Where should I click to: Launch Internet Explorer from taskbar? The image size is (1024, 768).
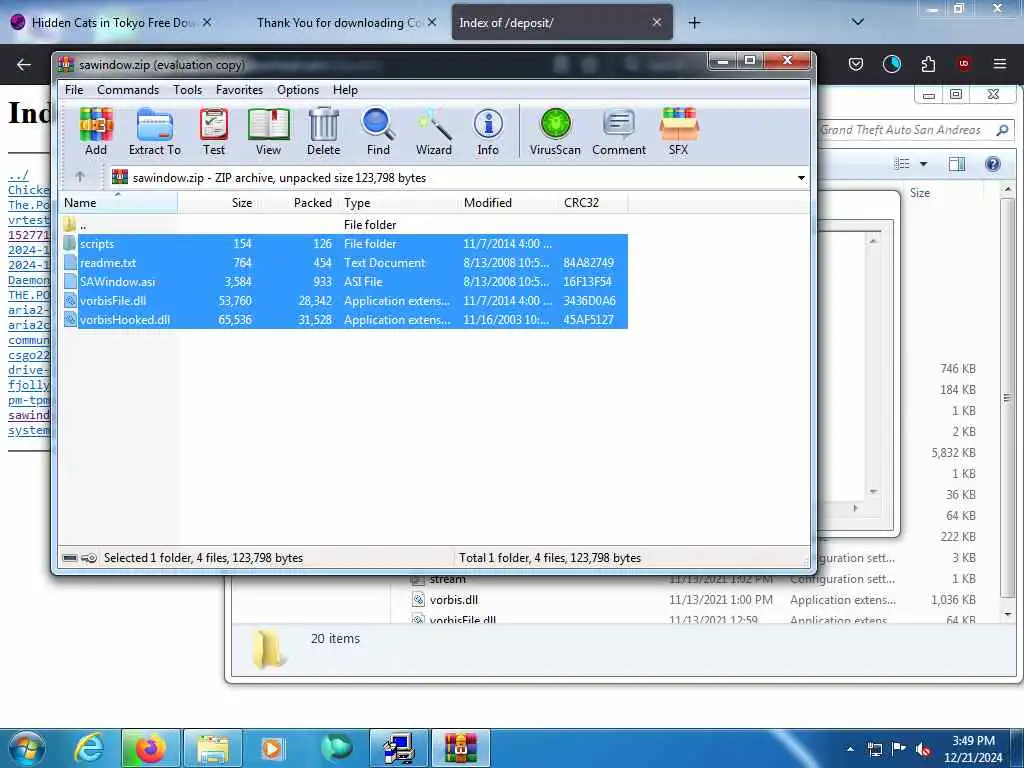point(89,748)
